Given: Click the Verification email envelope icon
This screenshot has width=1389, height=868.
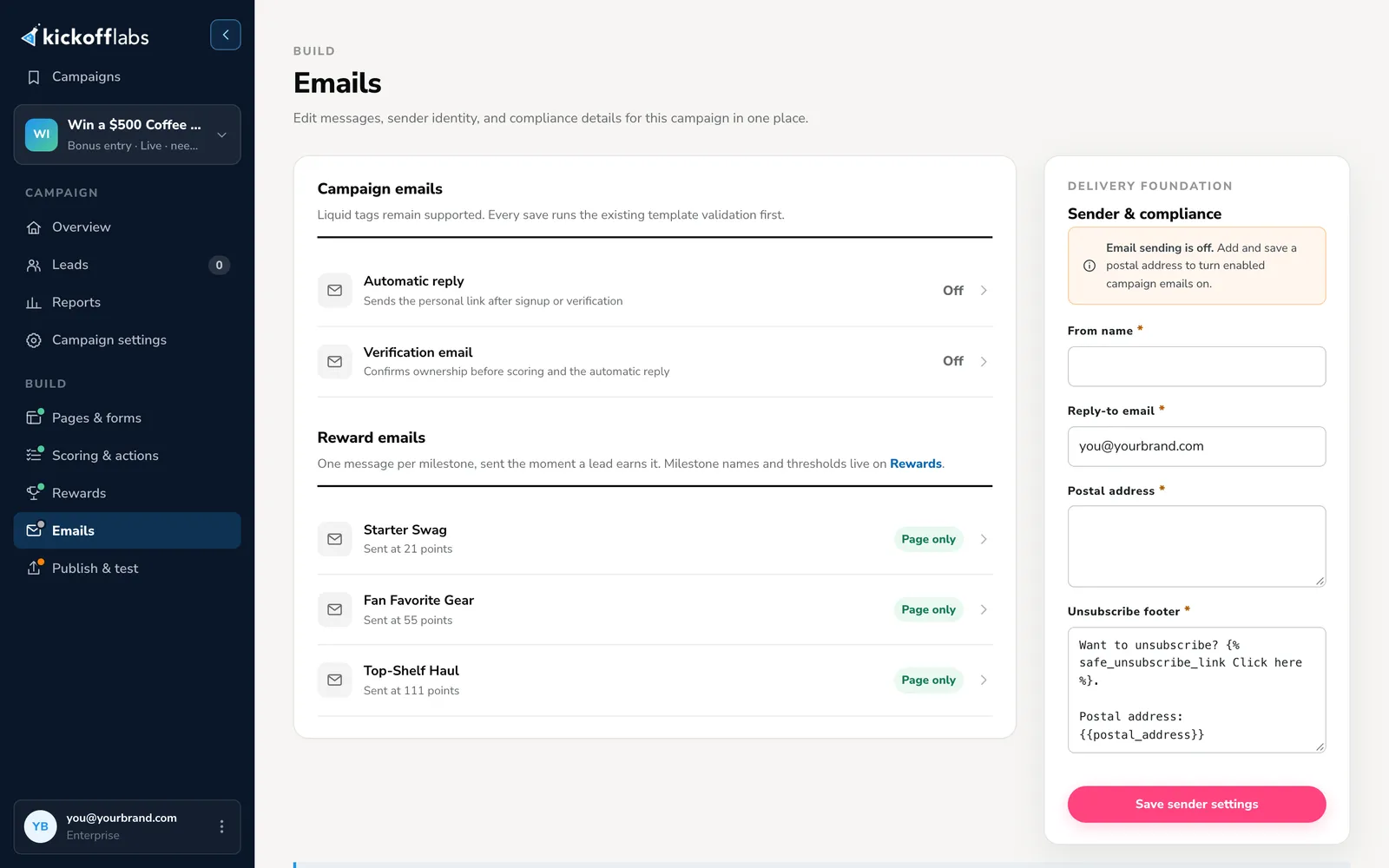Looking at the screenshot, I should click(x=334, y=361).
